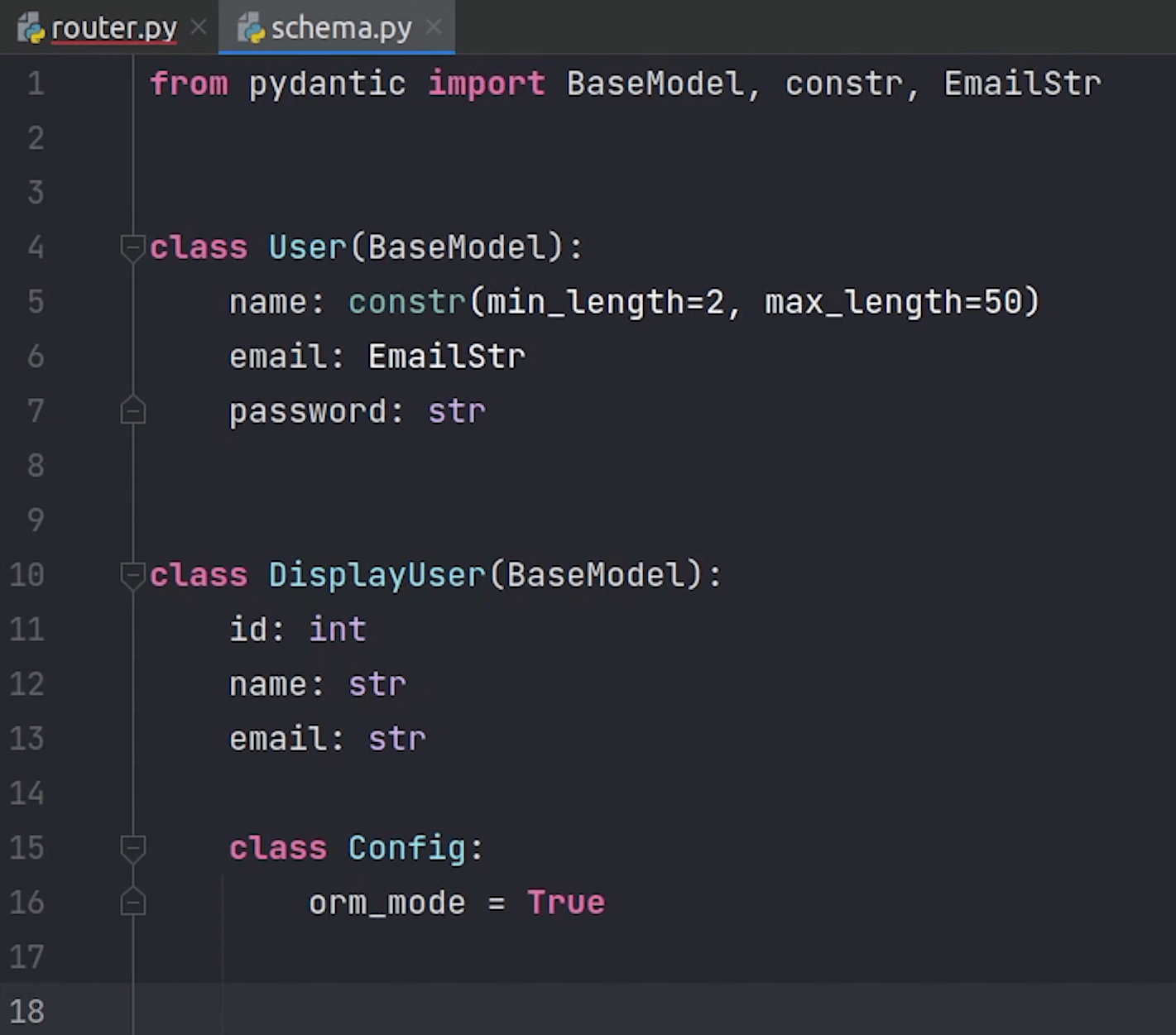
Task: Click 'str' type on line 13 email field
Action: pos(397,739)
